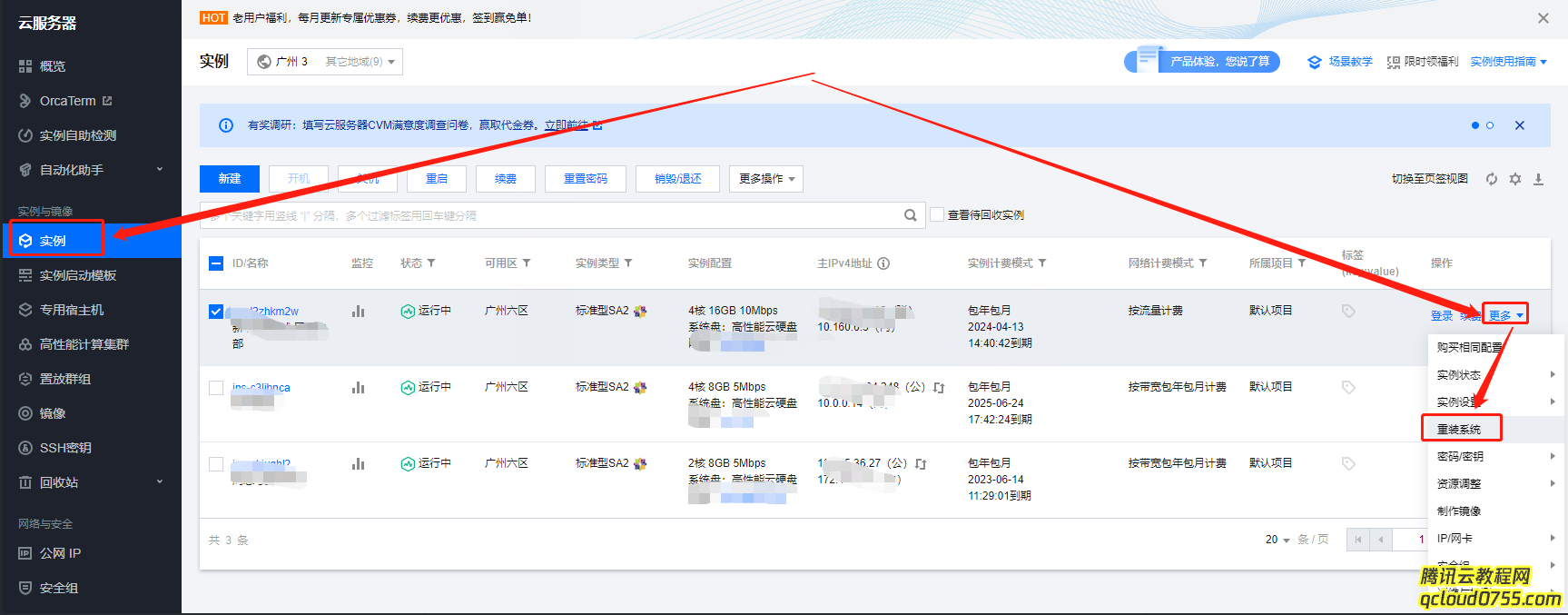Open monitoring chart for first instance

(x=359, y=312)
